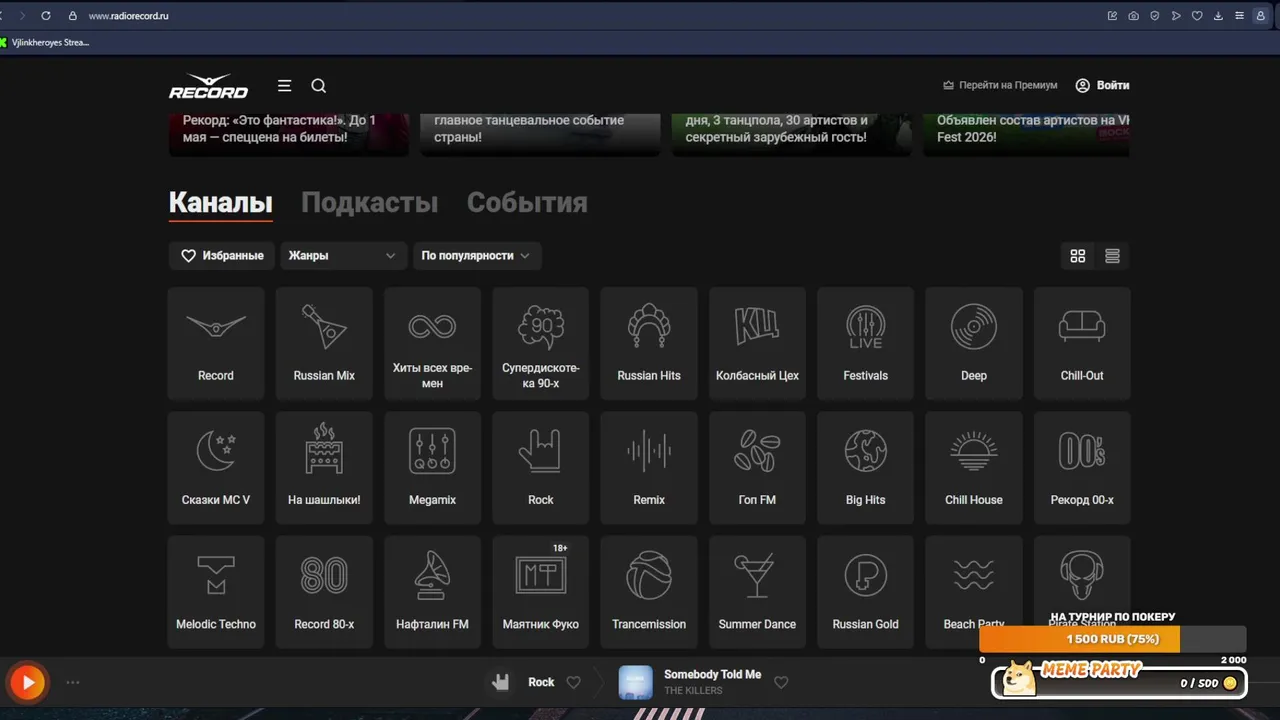The image size is (1280, 720).
Task: Open site search magnifier icon
Action: (x=319, y=86)
